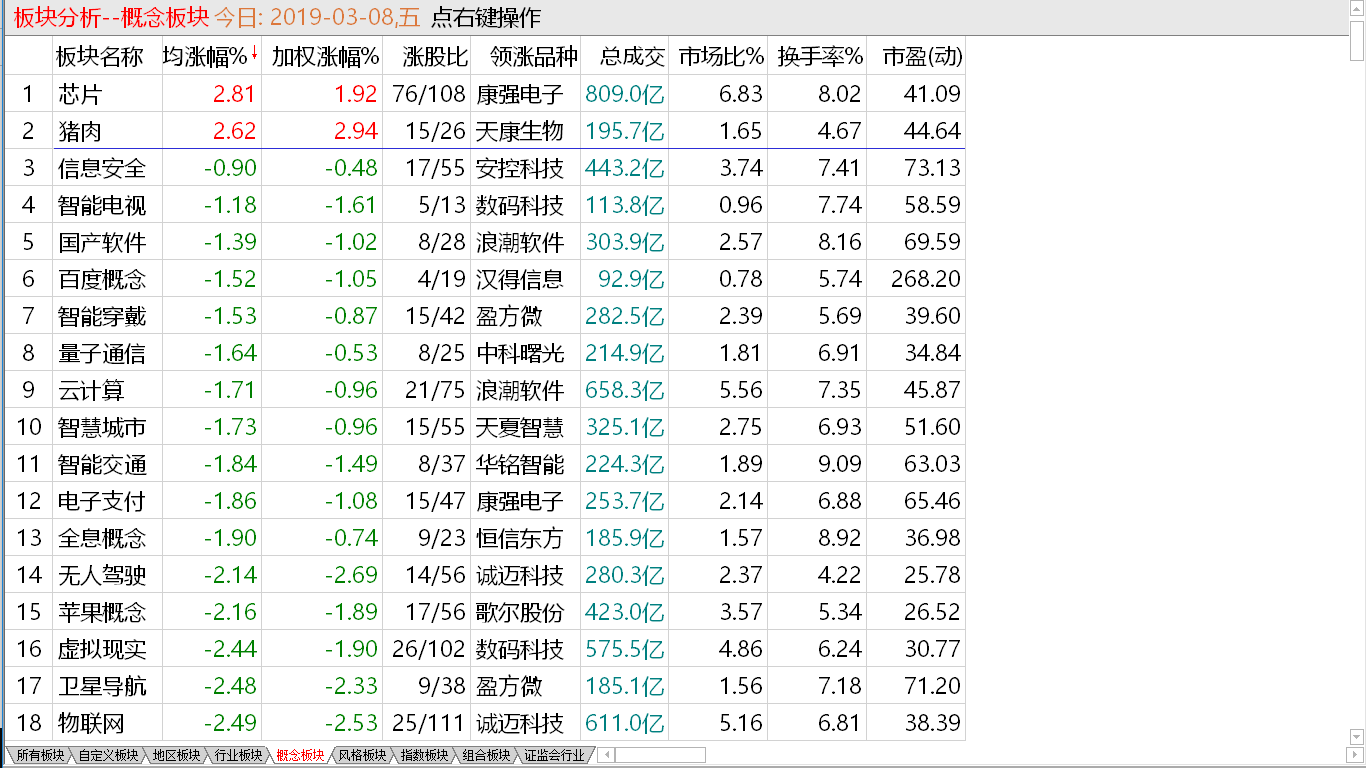Sort by the 市盈(动) column header
The height and width of the screenshot is (768, 1366).
[x=916, y=57]
